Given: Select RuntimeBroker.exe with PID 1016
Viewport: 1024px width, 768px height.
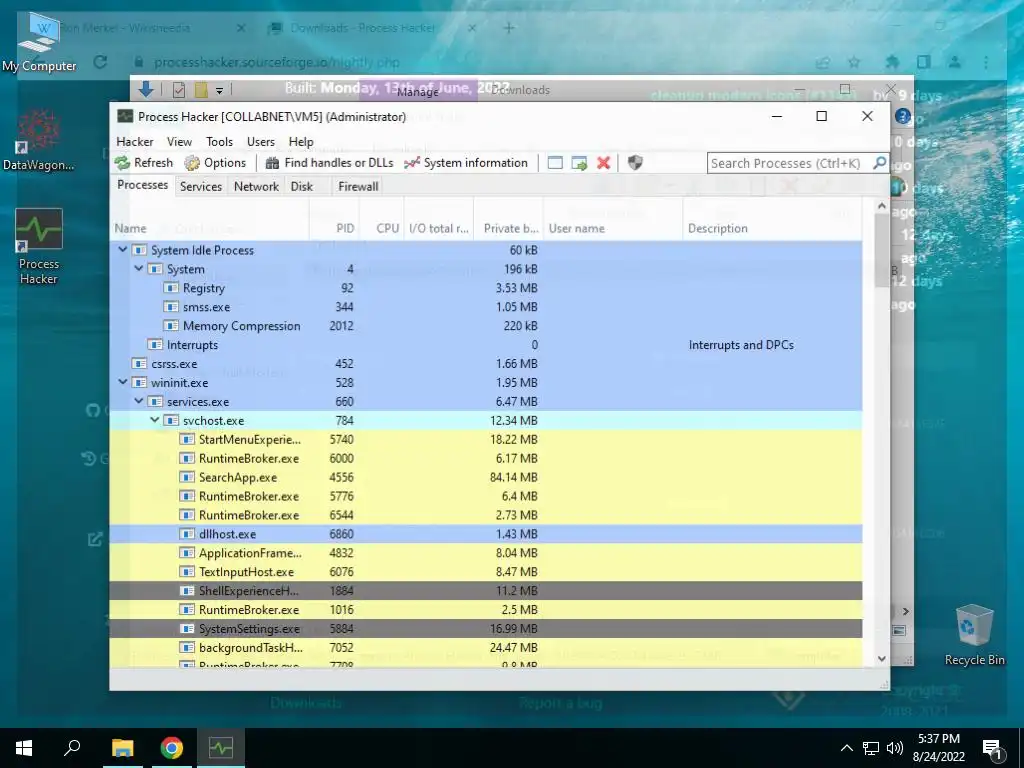Looking at the screenshot, I should (x=486, y=610).
